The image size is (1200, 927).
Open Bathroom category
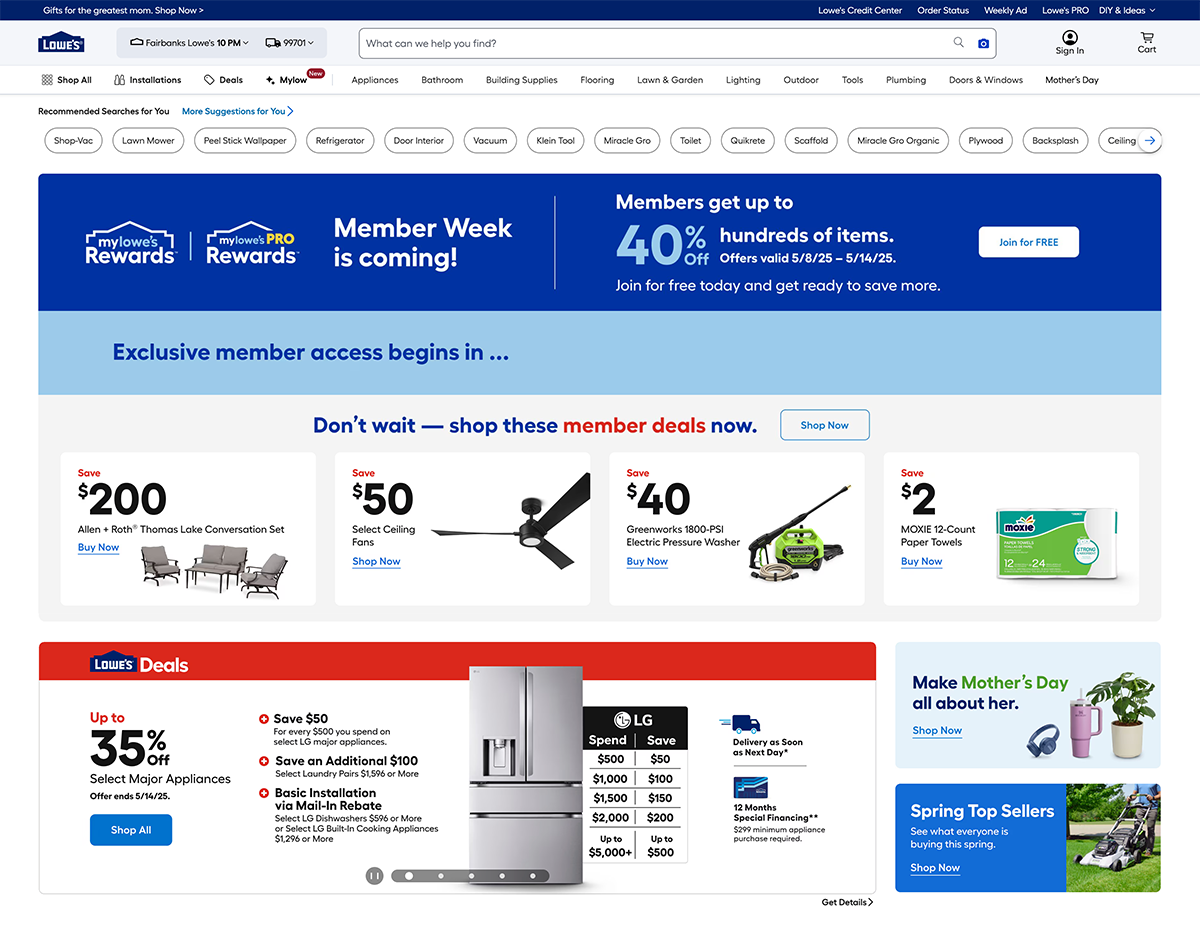(442, 80)
